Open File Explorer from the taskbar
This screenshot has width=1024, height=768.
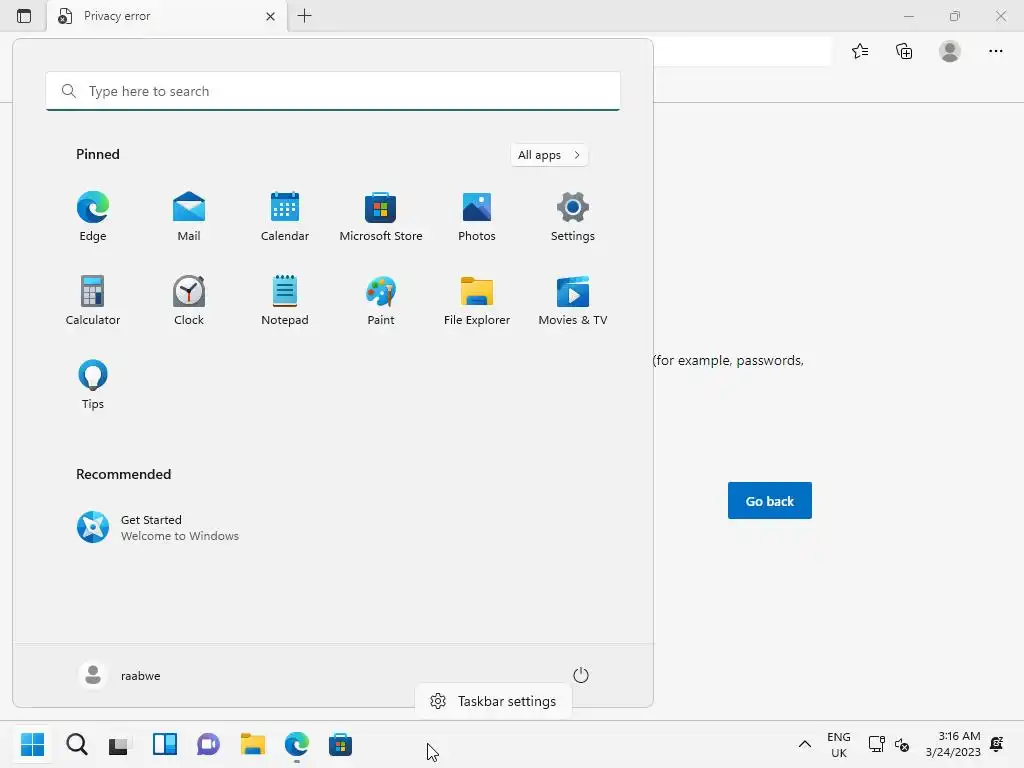pyautogui.click(x=253, y=744)
